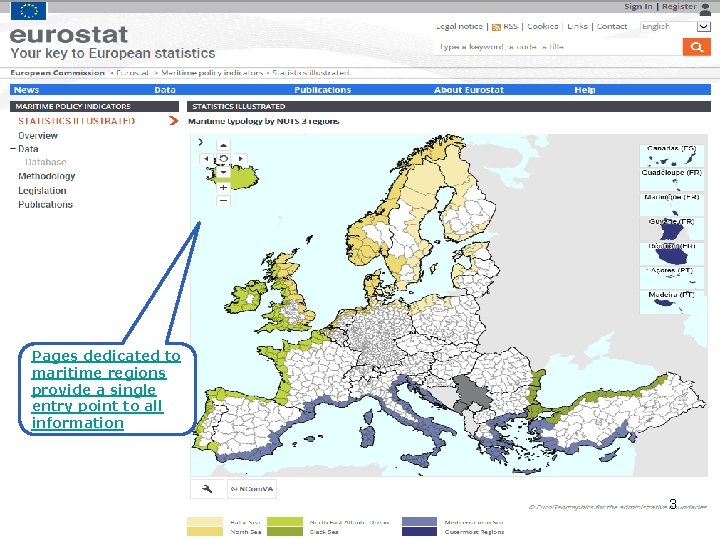Click the Statistics Illustrated panel header
720x540 pixels.
click(449, 106)
